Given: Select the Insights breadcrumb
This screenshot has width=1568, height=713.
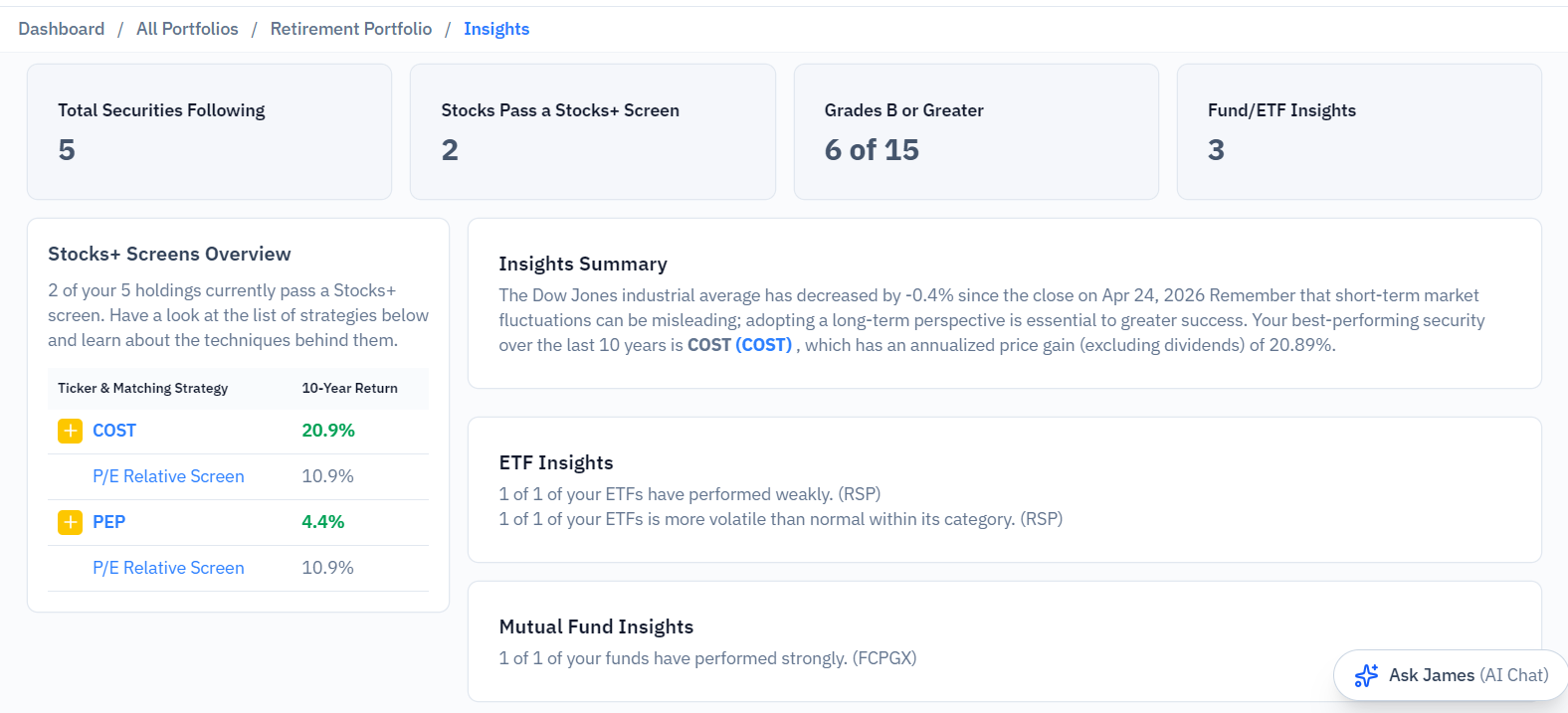Looking at the screenshot, I should coord(496,29).
